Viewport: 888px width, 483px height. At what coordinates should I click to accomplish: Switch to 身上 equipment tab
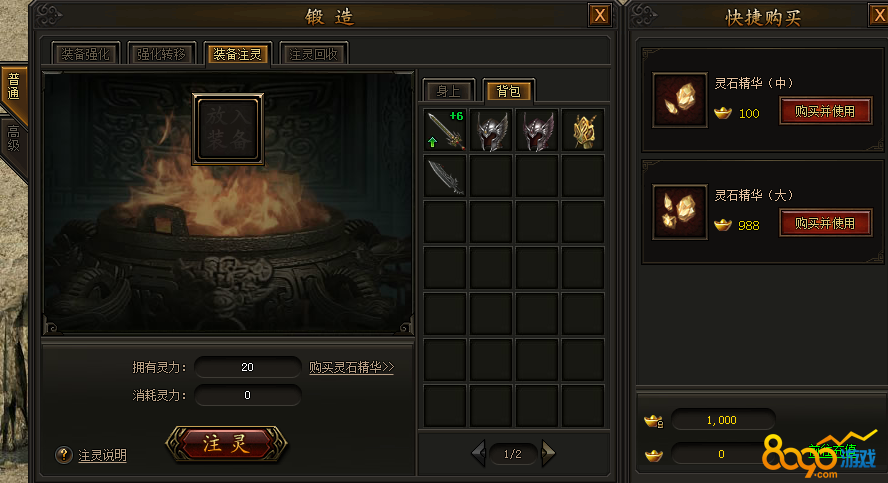(x=449, y=91)
